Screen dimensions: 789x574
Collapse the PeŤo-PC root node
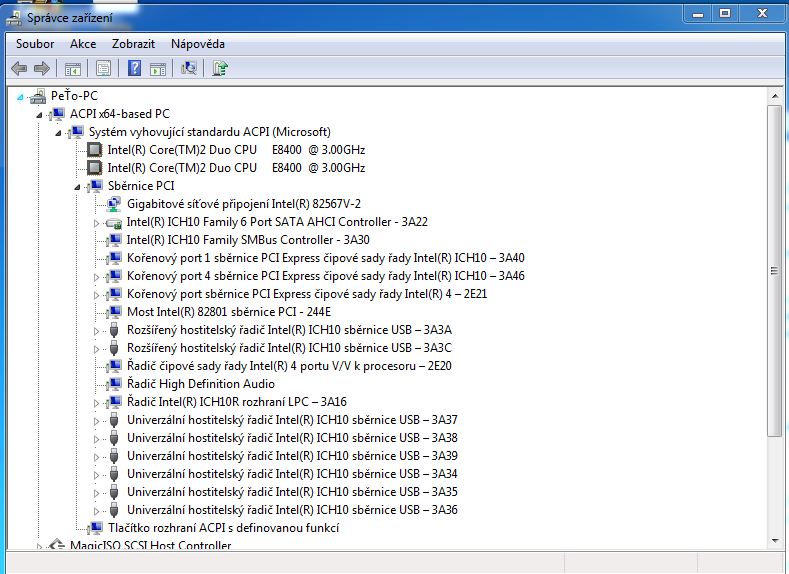coord(20,97)
